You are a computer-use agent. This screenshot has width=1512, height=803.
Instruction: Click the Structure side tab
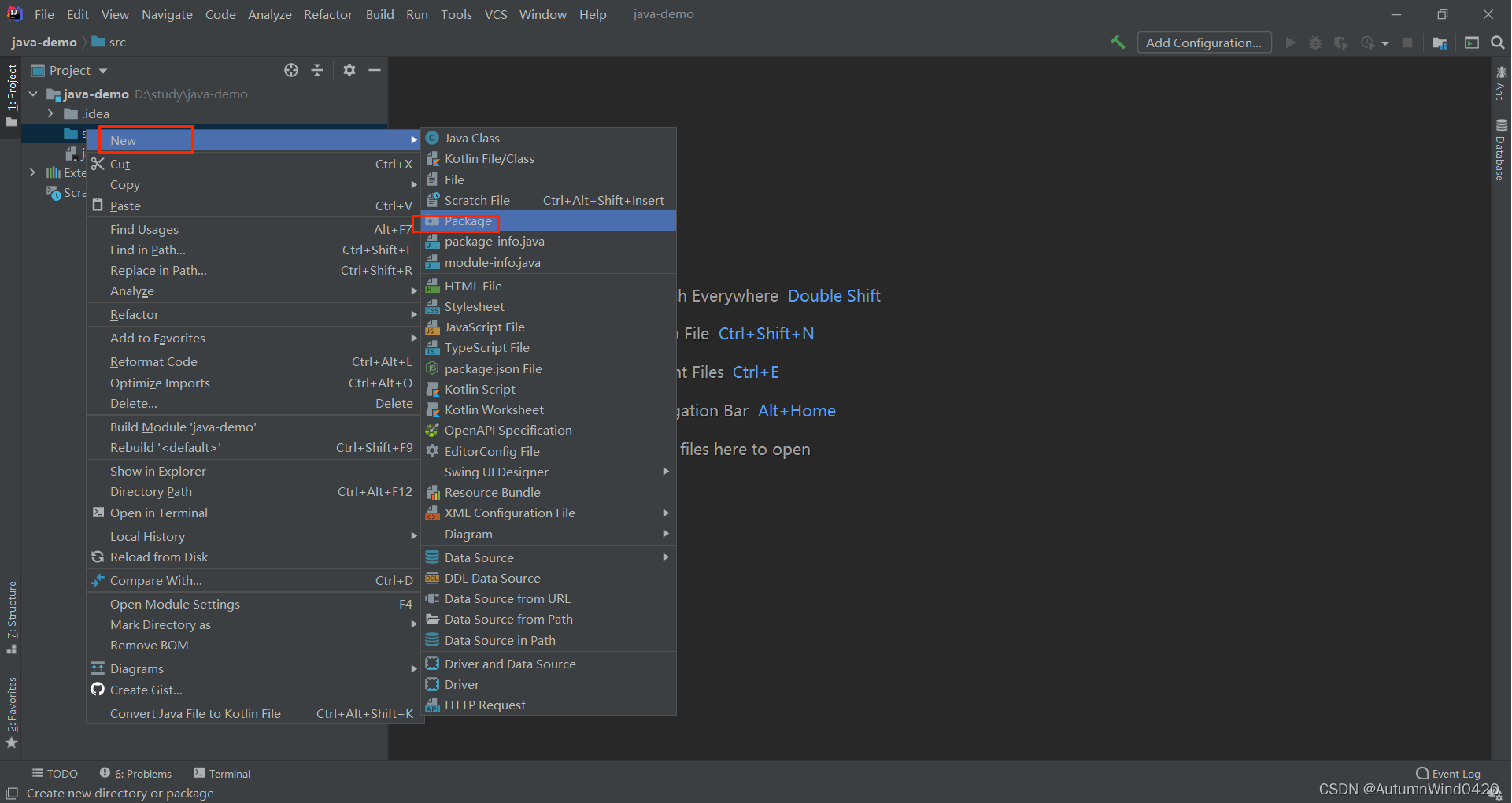(x=12, y=617)
